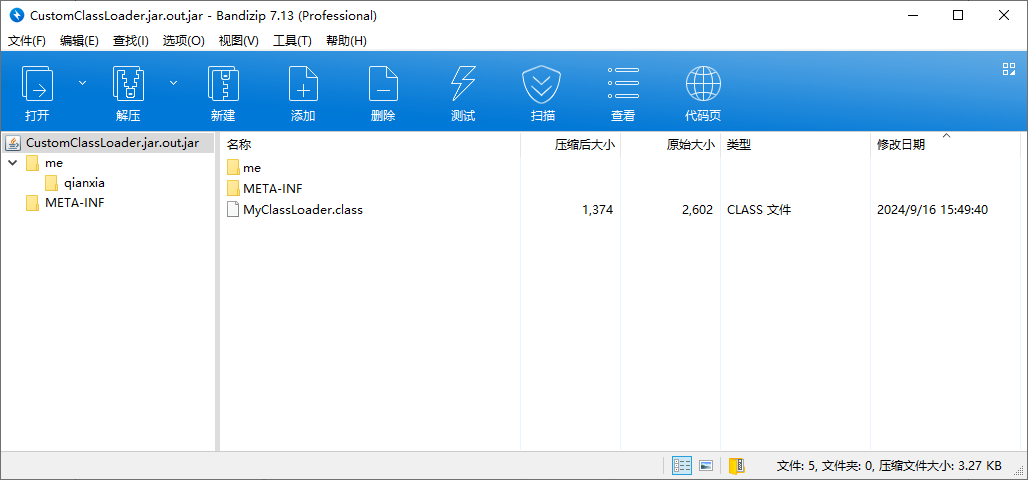Select qianxia folder in the tree
This screenshot has width=1028, height=480.
(x=84, y=183)
